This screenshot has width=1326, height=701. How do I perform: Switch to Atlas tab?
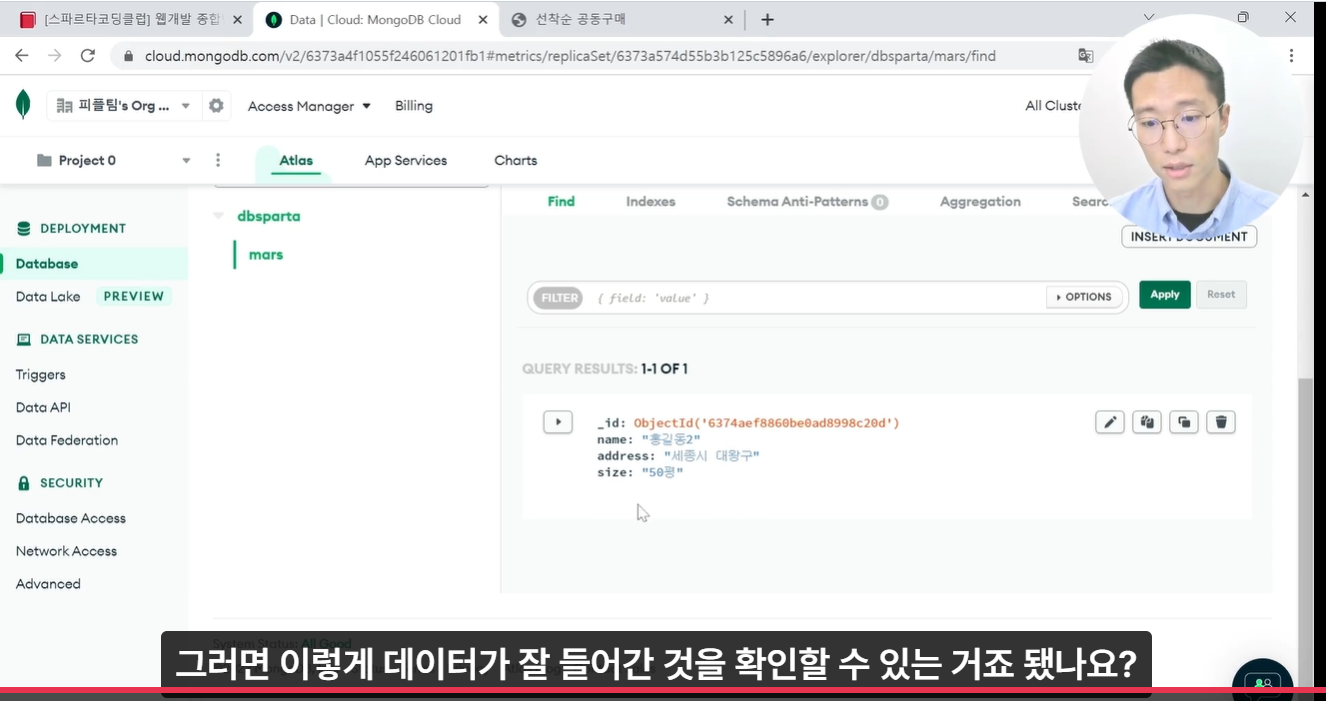tap(296, 160)
